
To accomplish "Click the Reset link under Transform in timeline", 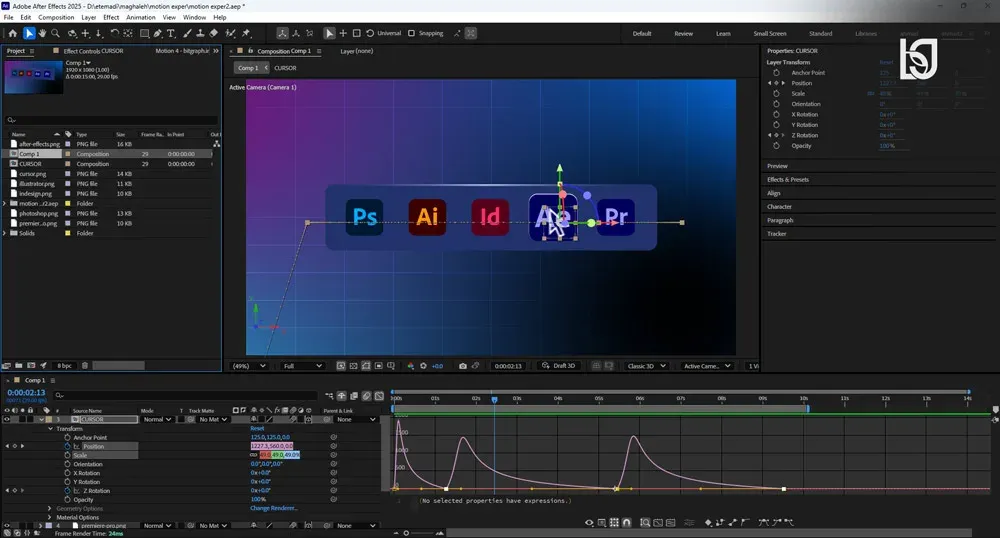I will point(257,429).
